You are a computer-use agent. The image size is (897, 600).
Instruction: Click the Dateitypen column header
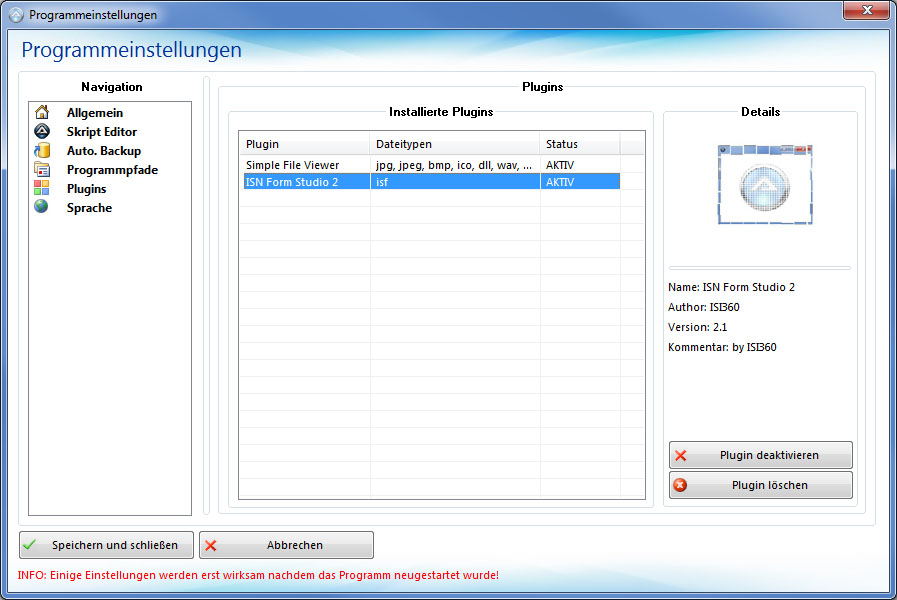454,144
